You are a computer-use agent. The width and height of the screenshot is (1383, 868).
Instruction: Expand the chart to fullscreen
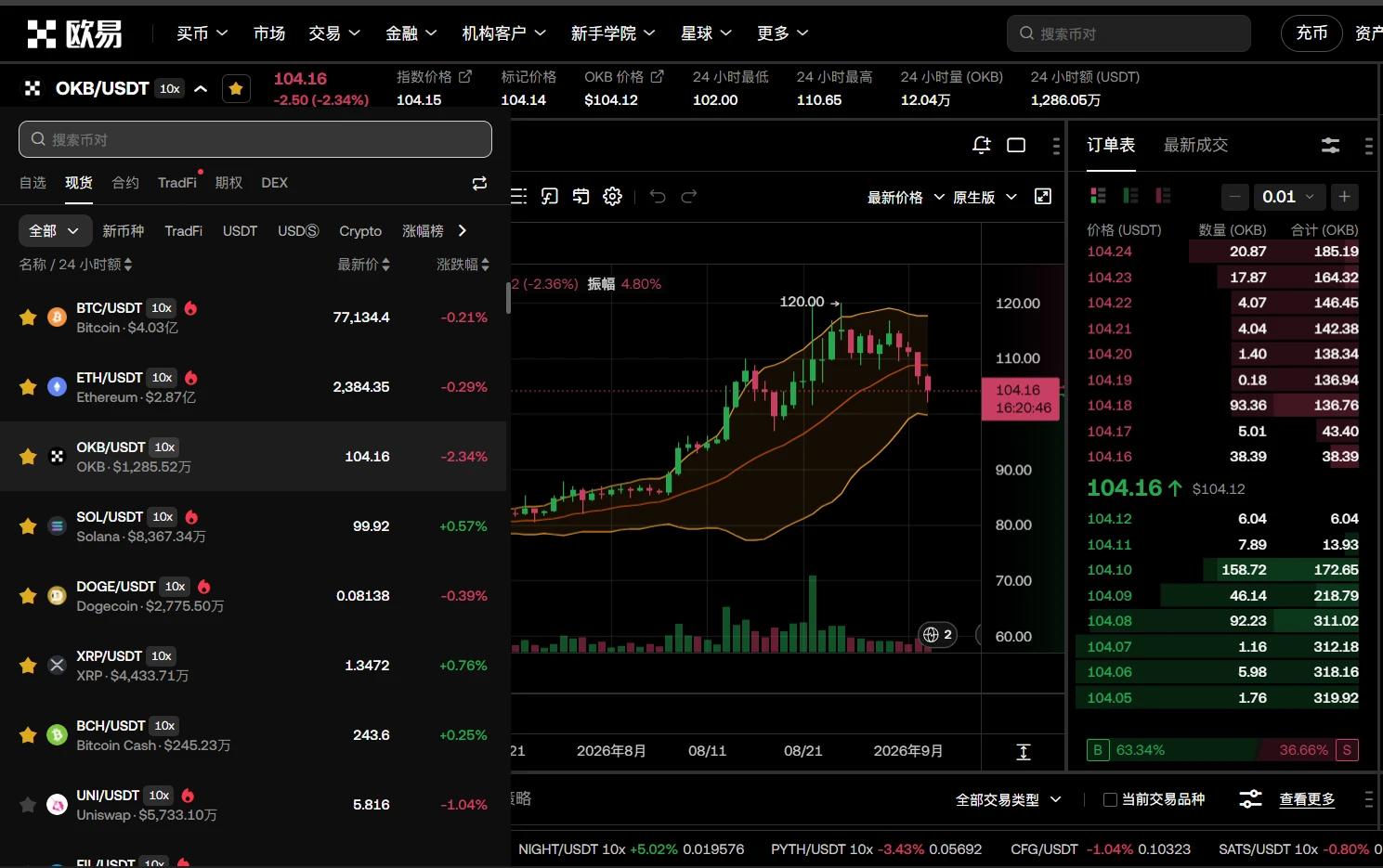(x=1043, y=196)
